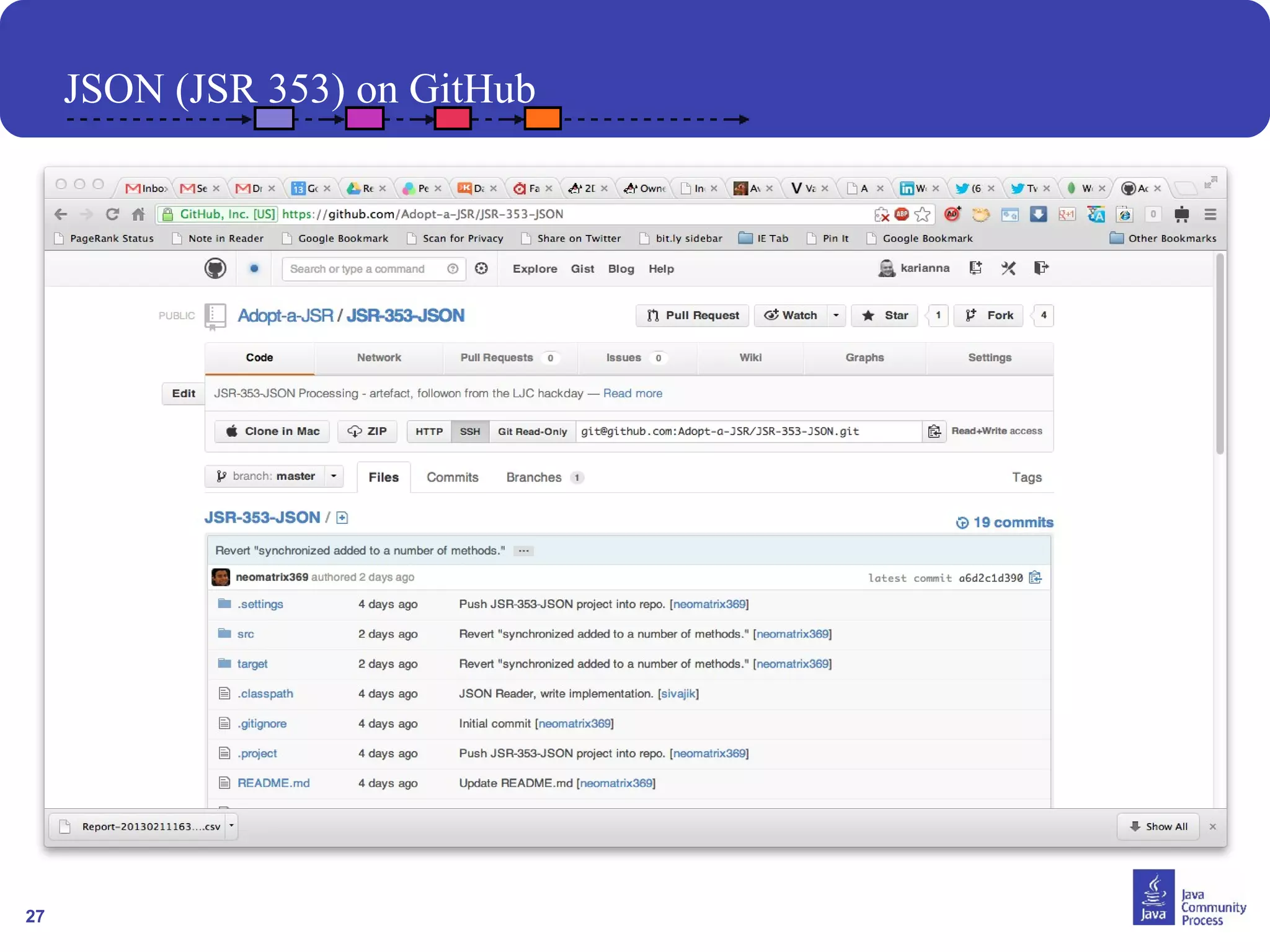Open the Watch dropdown arrow
Screen dimensions: 1270x952
836,315
